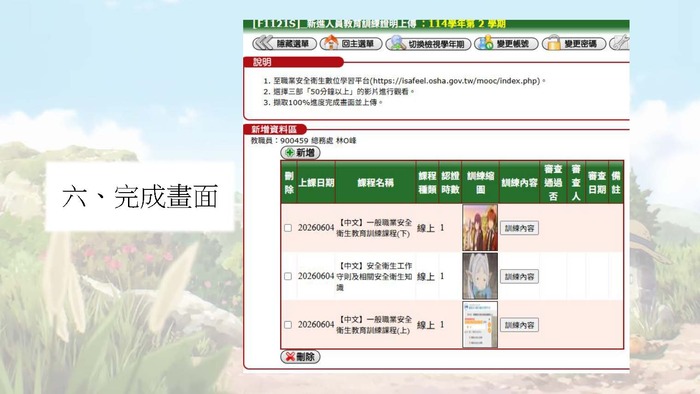Click the red X 刪除 button
Viewport: 700px width, 394px height.
[300, 357]
